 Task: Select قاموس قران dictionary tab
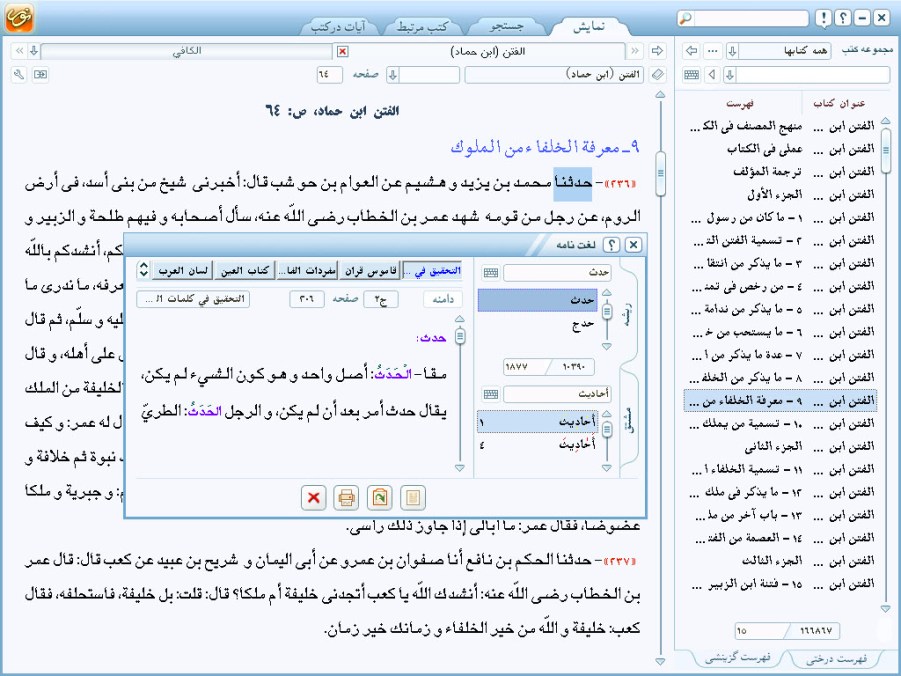(x=370, y=270)
